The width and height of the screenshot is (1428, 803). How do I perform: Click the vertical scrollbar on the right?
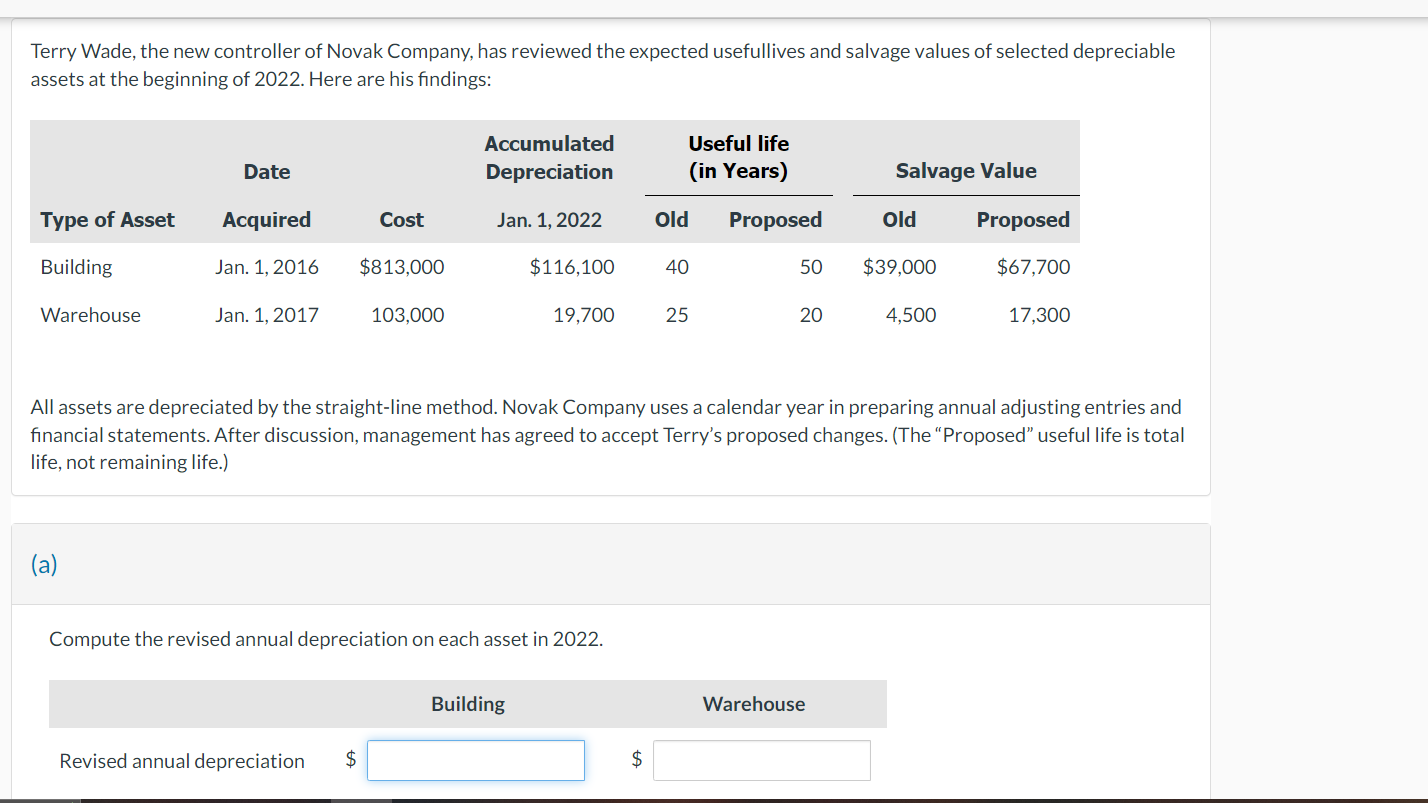tap(1420, 400)
